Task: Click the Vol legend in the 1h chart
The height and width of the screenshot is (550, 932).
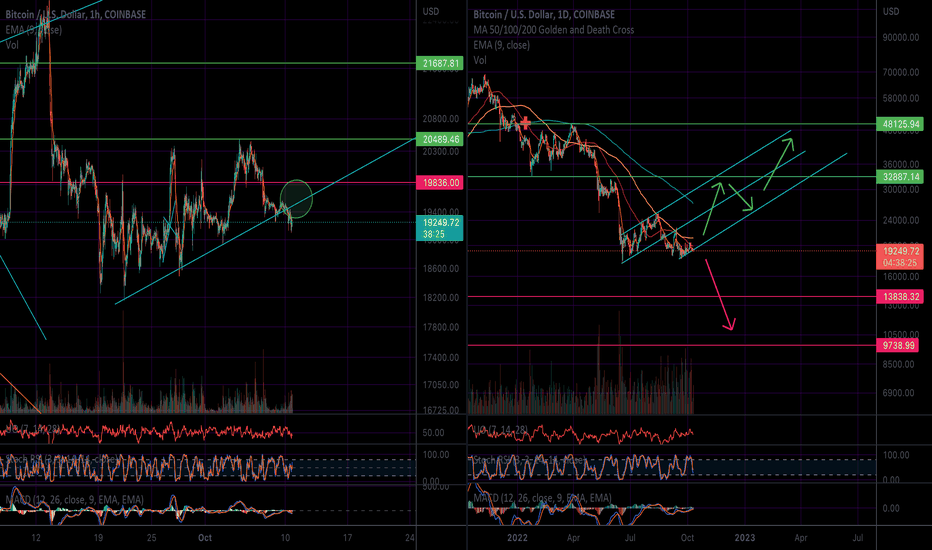Action: click(12, 45)
